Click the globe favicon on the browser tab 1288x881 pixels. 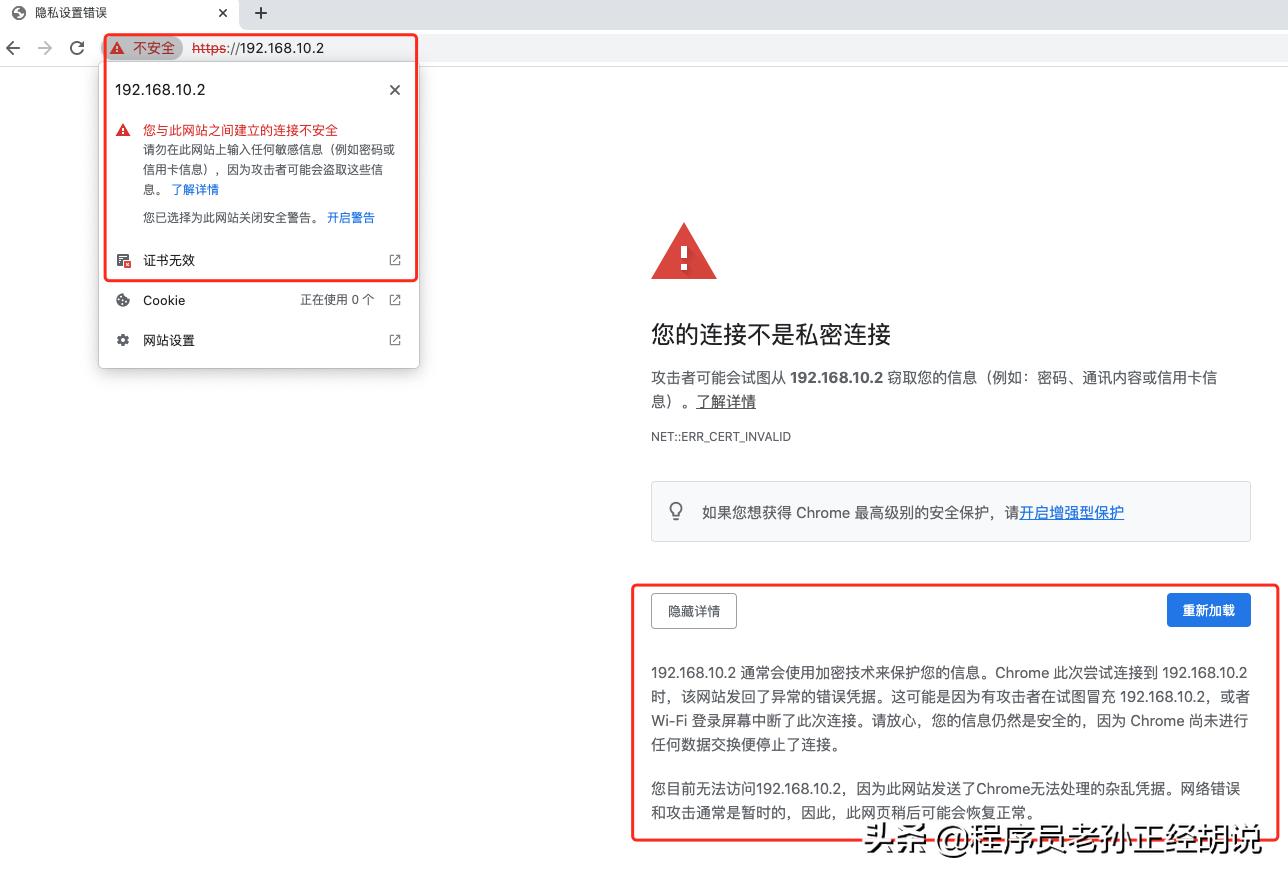click(18, 13)
